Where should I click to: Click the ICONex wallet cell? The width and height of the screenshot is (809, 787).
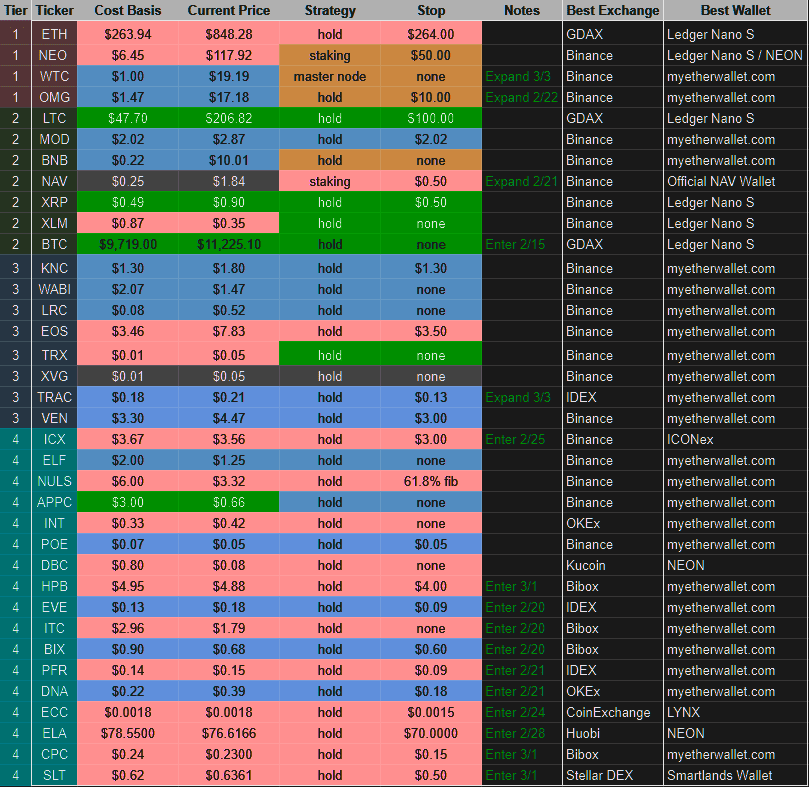click(736, 439)
